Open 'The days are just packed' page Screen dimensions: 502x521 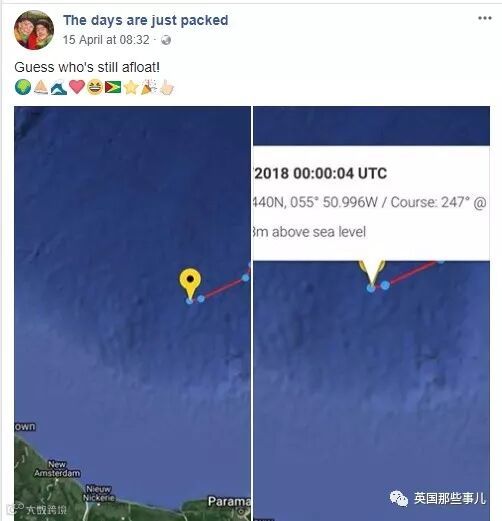point(146,20)
